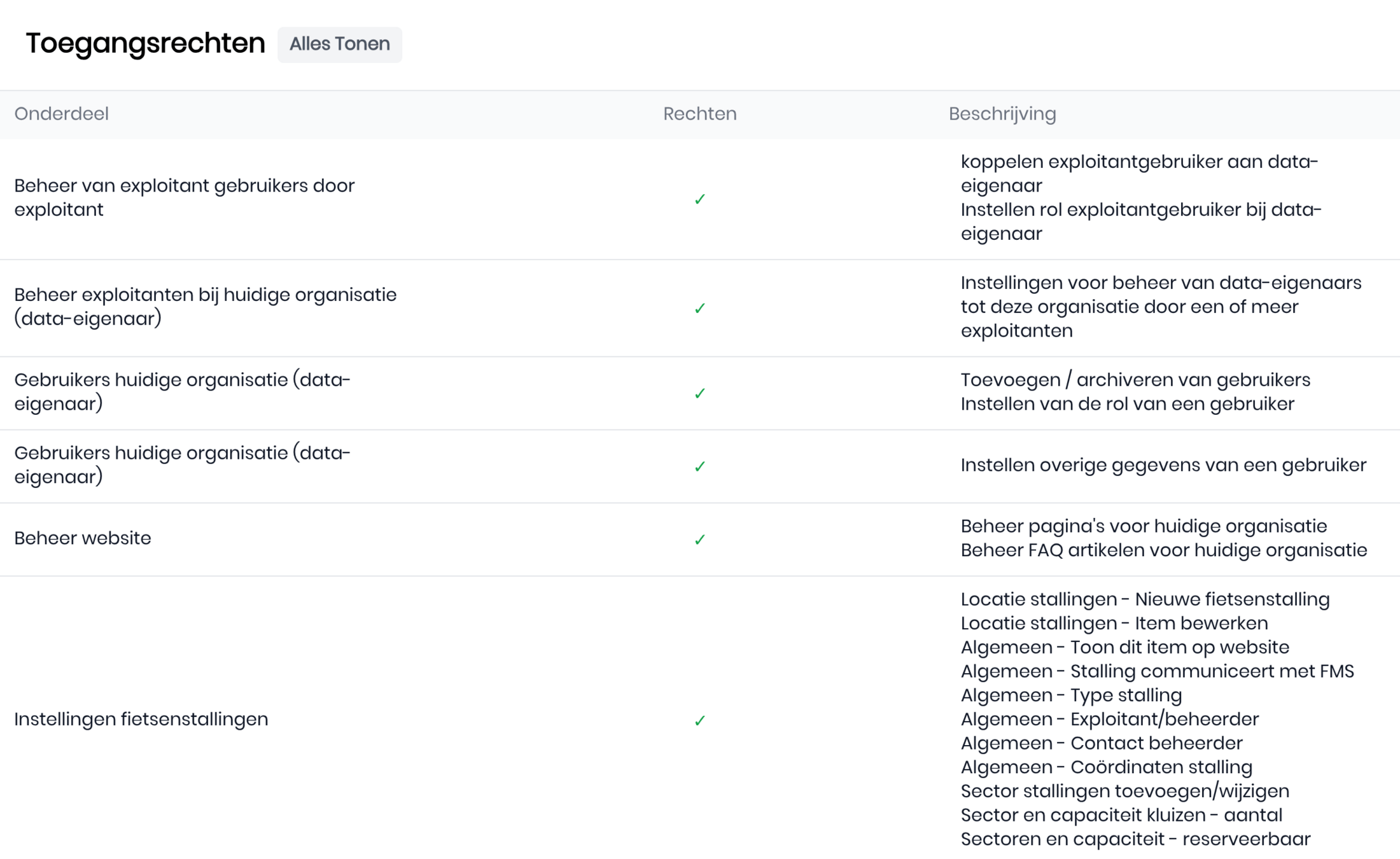Click checkmark beside Toevoegen / archiveren van gebruikers
This screenshot has height=859, width=1400.
[699, 393]
